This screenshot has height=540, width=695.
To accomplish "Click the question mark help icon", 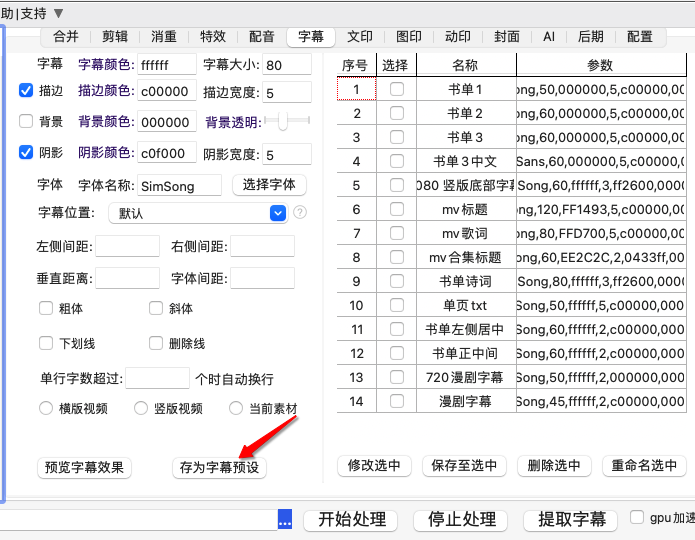I will point(300,213).
